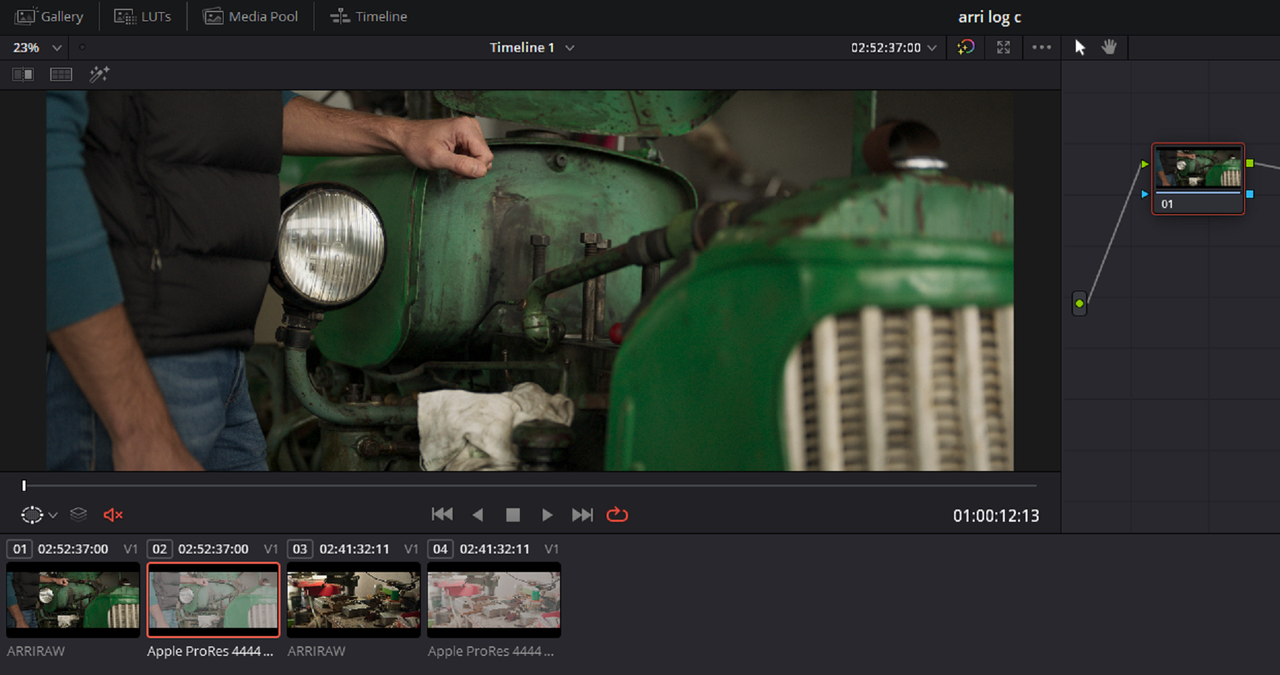This screenshot has width=1280, height=675.
Task: Open the Media Pool panel
Action: (250, 17)
